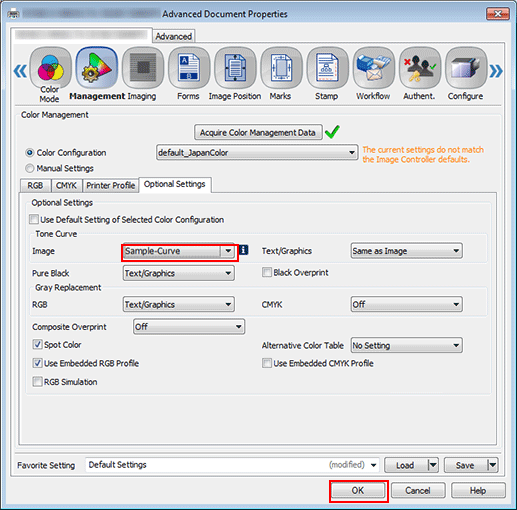The image size is (517, 510).
Task: Click the Load button
Action: (x=406, y=465)
